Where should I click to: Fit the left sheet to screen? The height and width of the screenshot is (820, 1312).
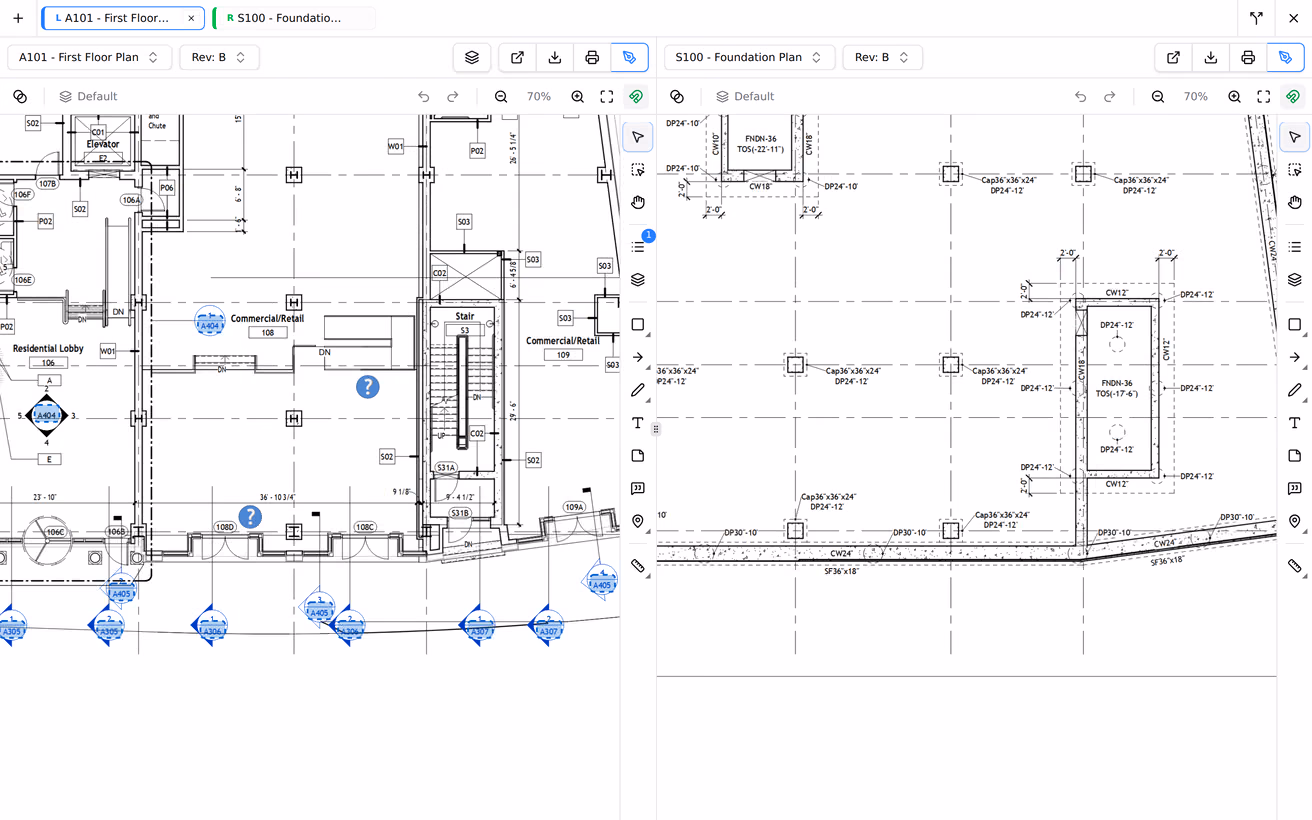pyautogui.click(x=607, y=96)
